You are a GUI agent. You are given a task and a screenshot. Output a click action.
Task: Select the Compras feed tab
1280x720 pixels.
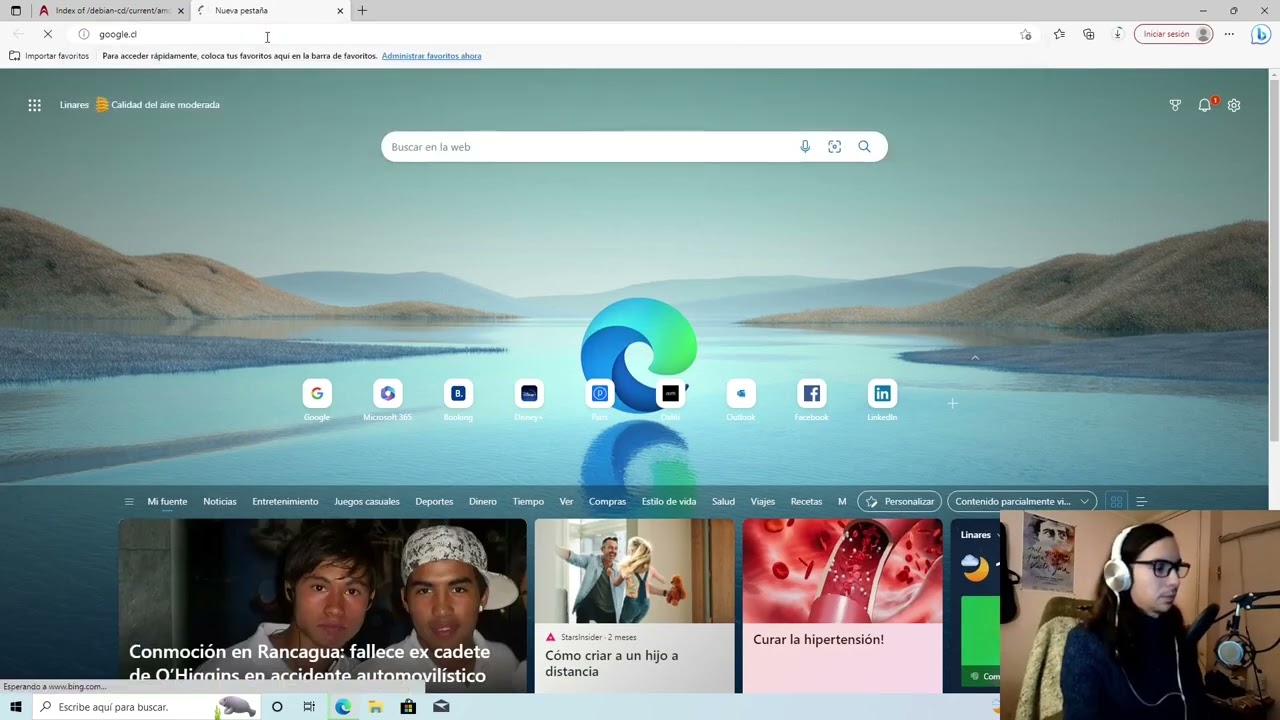(607, 502)
